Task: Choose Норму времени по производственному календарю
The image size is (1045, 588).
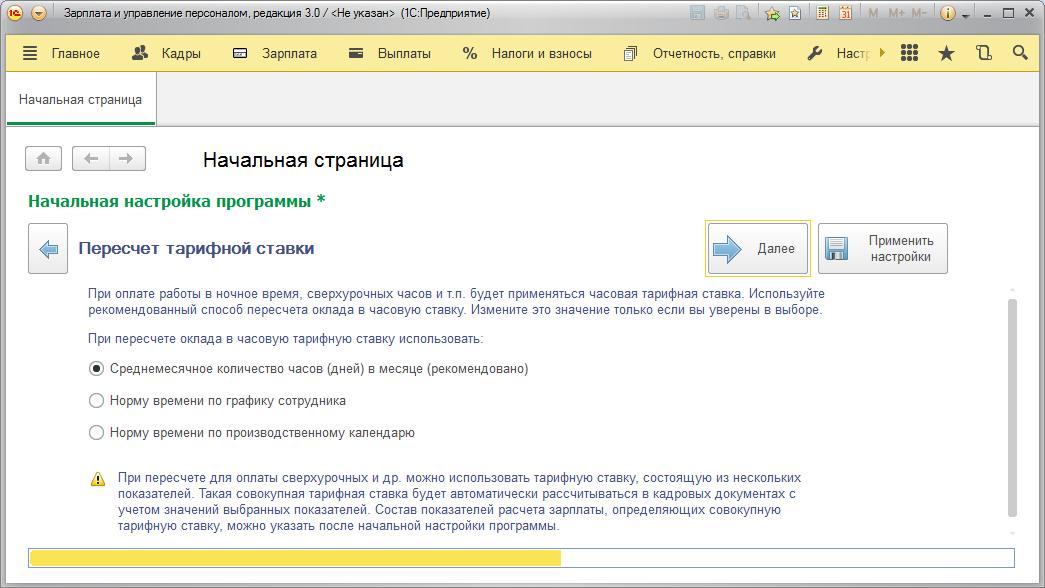Action: coord(97,433)
